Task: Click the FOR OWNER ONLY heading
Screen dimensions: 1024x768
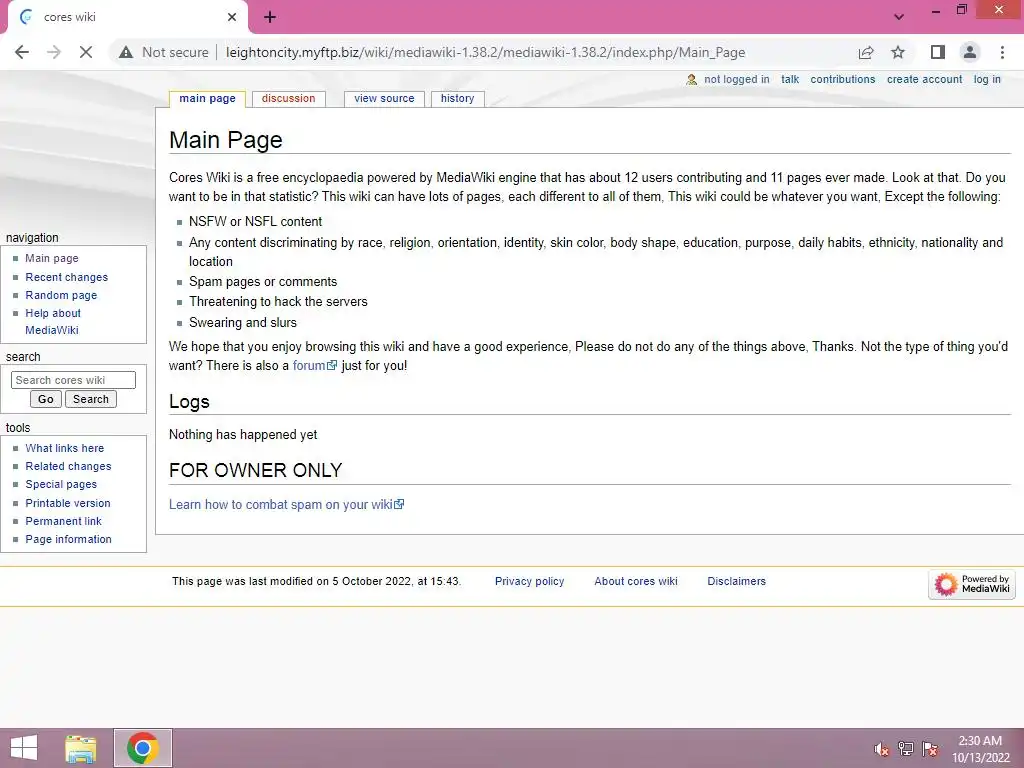Action: pyautogui.click(x=255, y=470)
